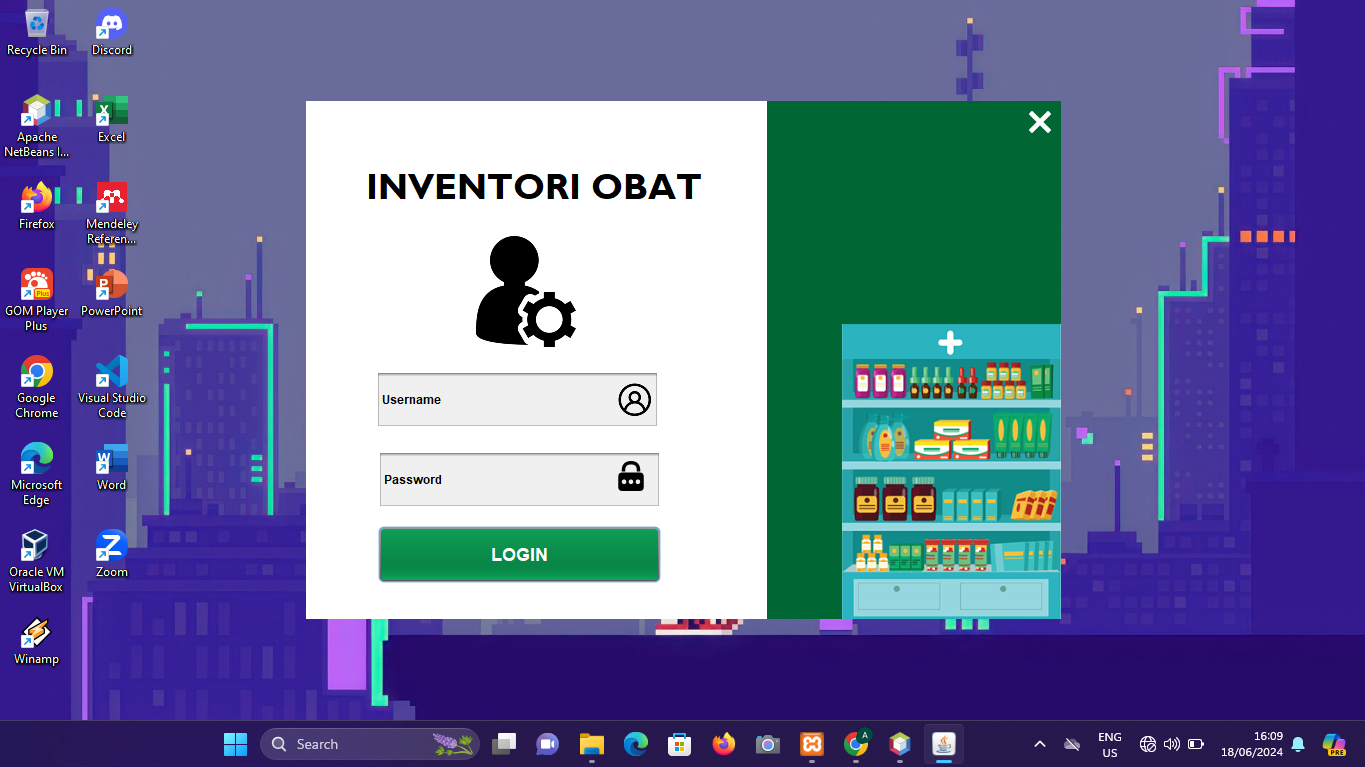Open the Windows Start menu

tap(235, 744)
